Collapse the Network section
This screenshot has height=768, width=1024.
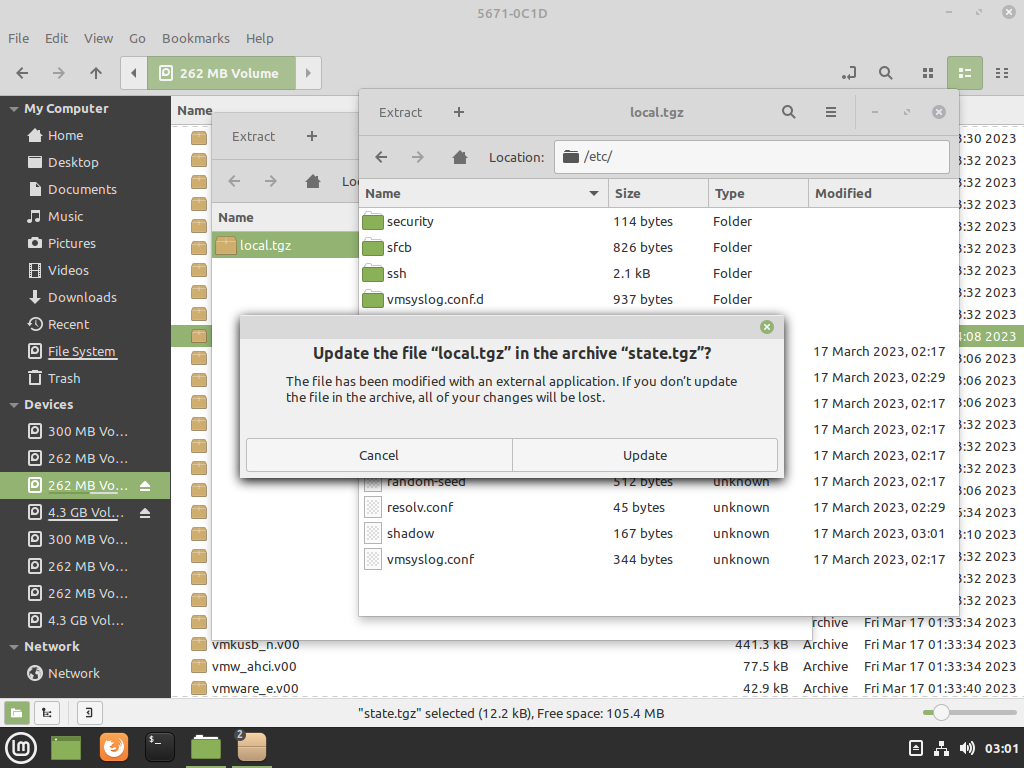coord(14,647)
